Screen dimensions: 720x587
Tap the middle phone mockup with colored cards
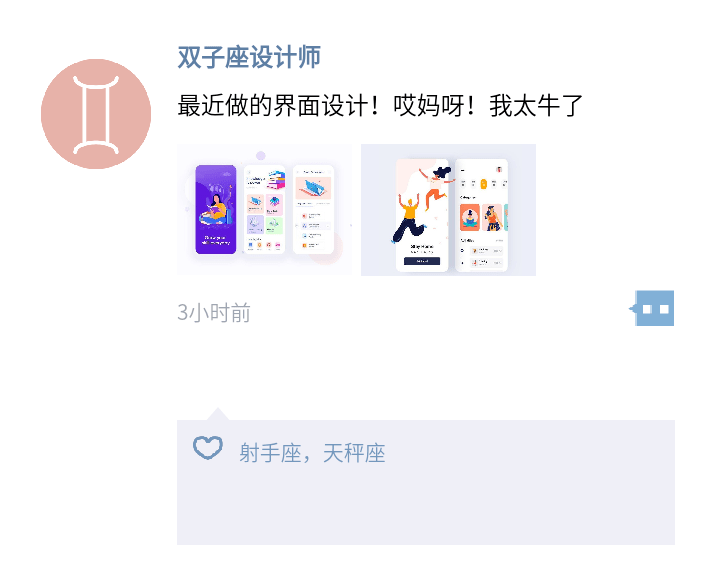pos(264,209)
